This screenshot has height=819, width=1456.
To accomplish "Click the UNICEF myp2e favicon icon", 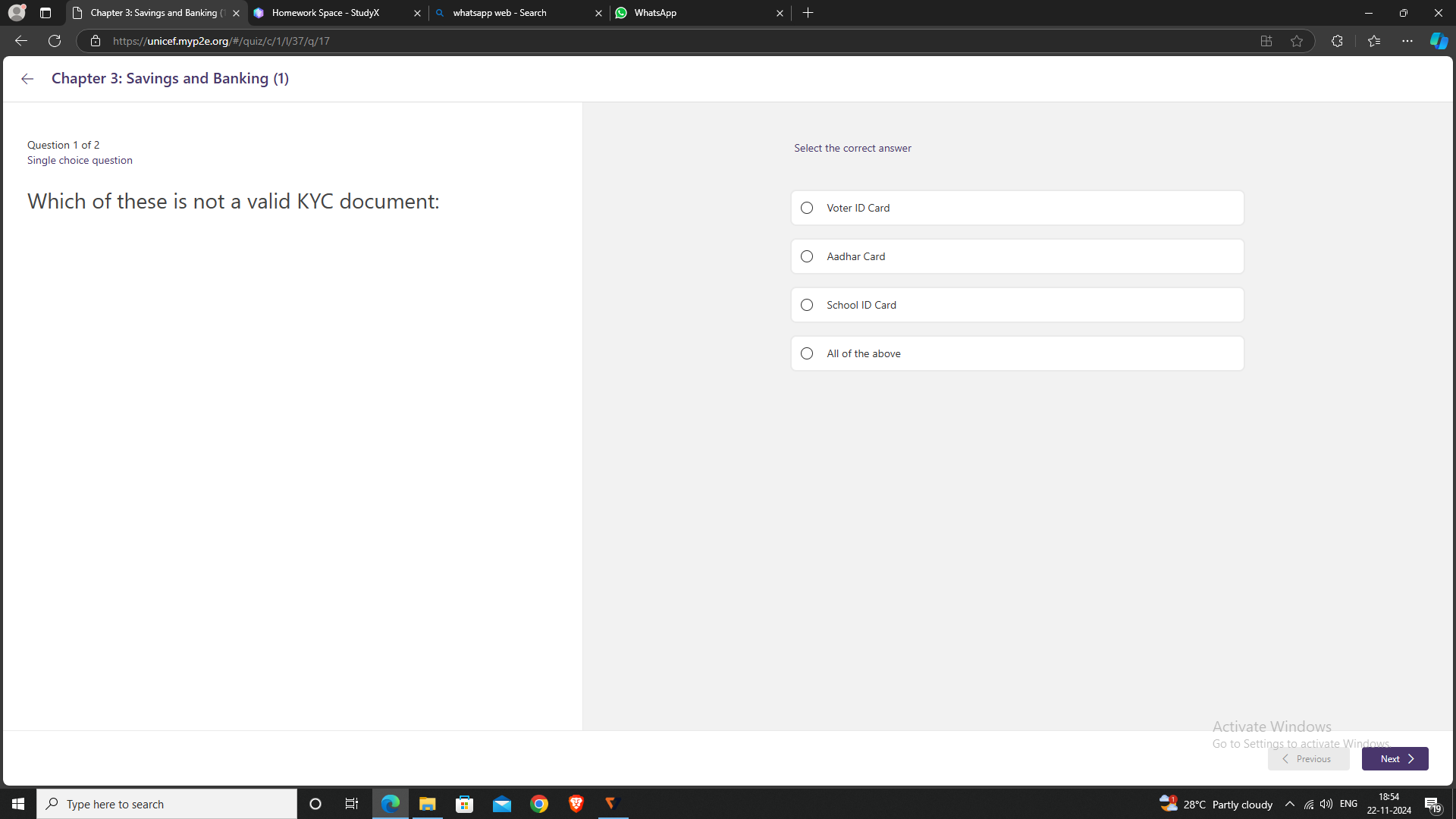I will coord(79,12).
